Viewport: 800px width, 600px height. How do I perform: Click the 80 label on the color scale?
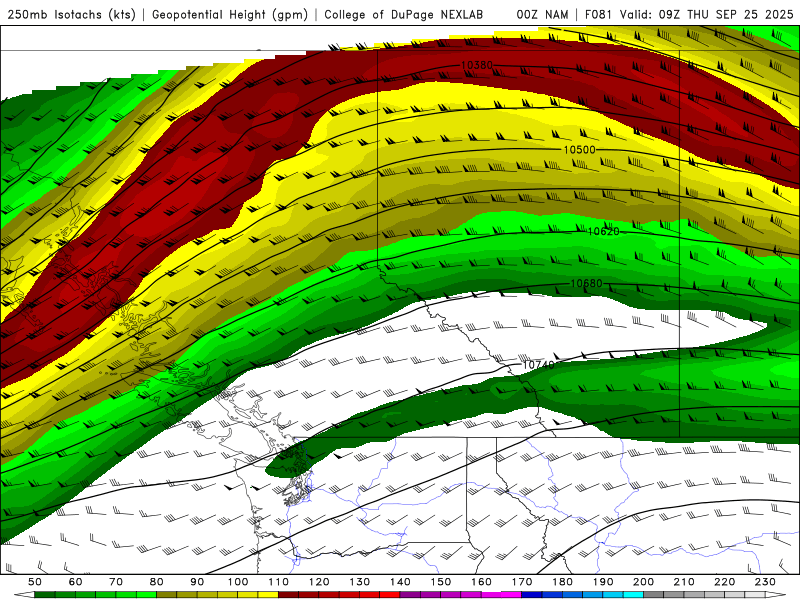click(157, 582)
